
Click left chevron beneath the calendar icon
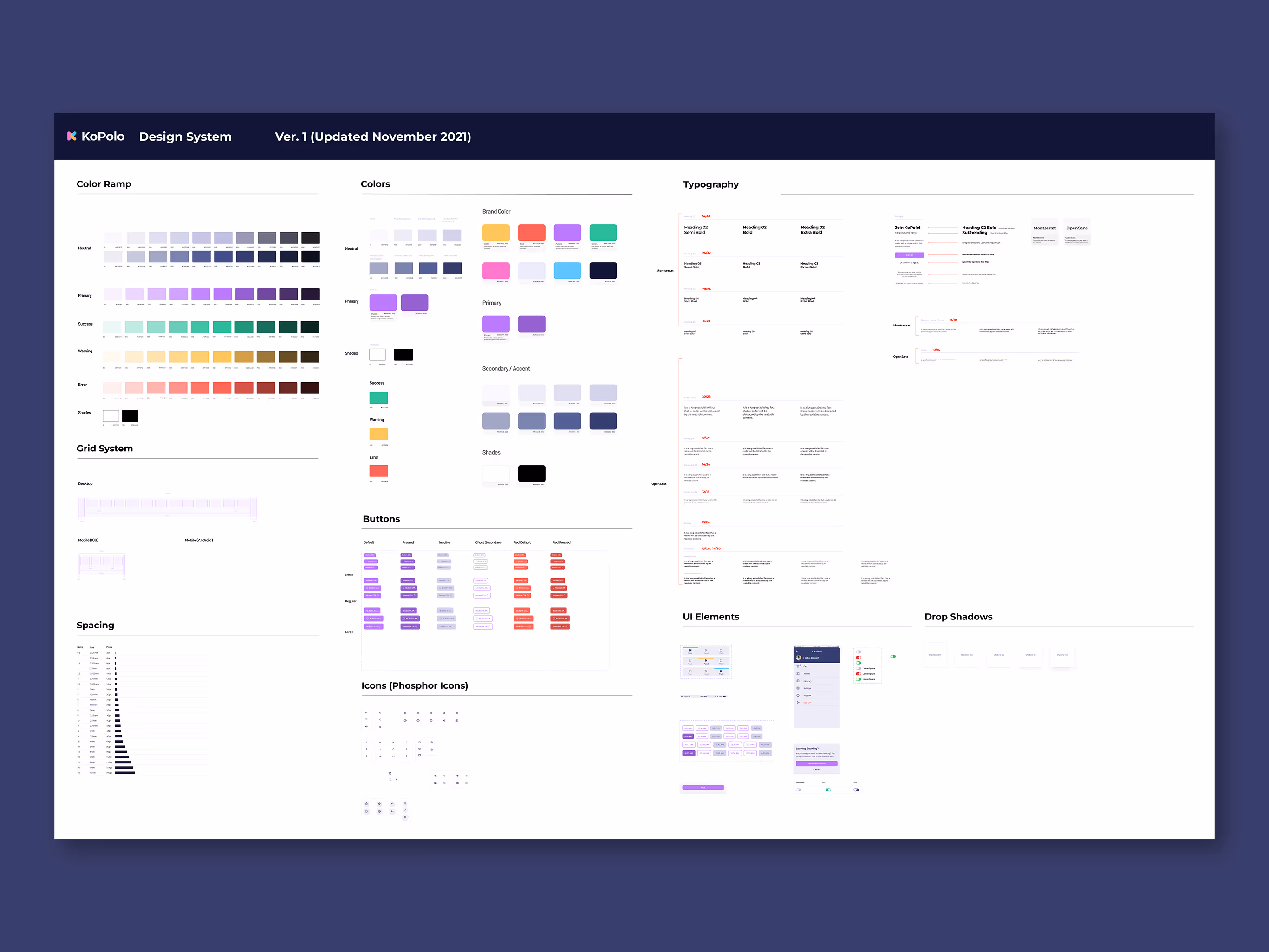[x=390, y=780]
